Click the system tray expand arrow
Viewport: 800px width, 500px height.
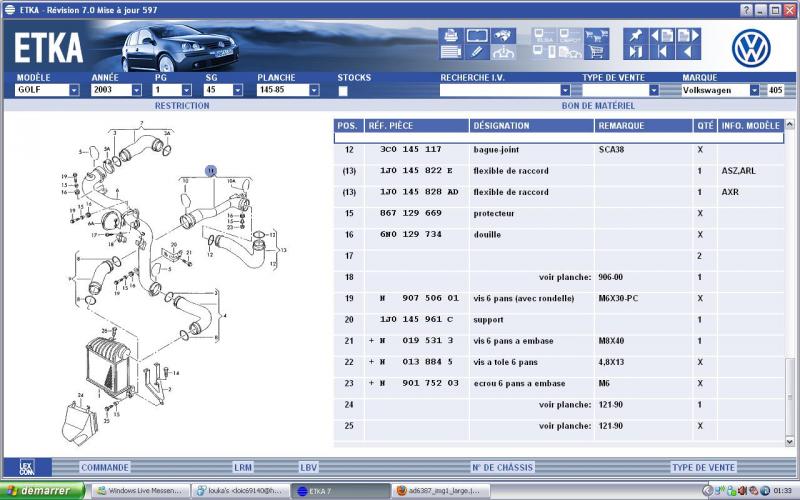(707, 491)
